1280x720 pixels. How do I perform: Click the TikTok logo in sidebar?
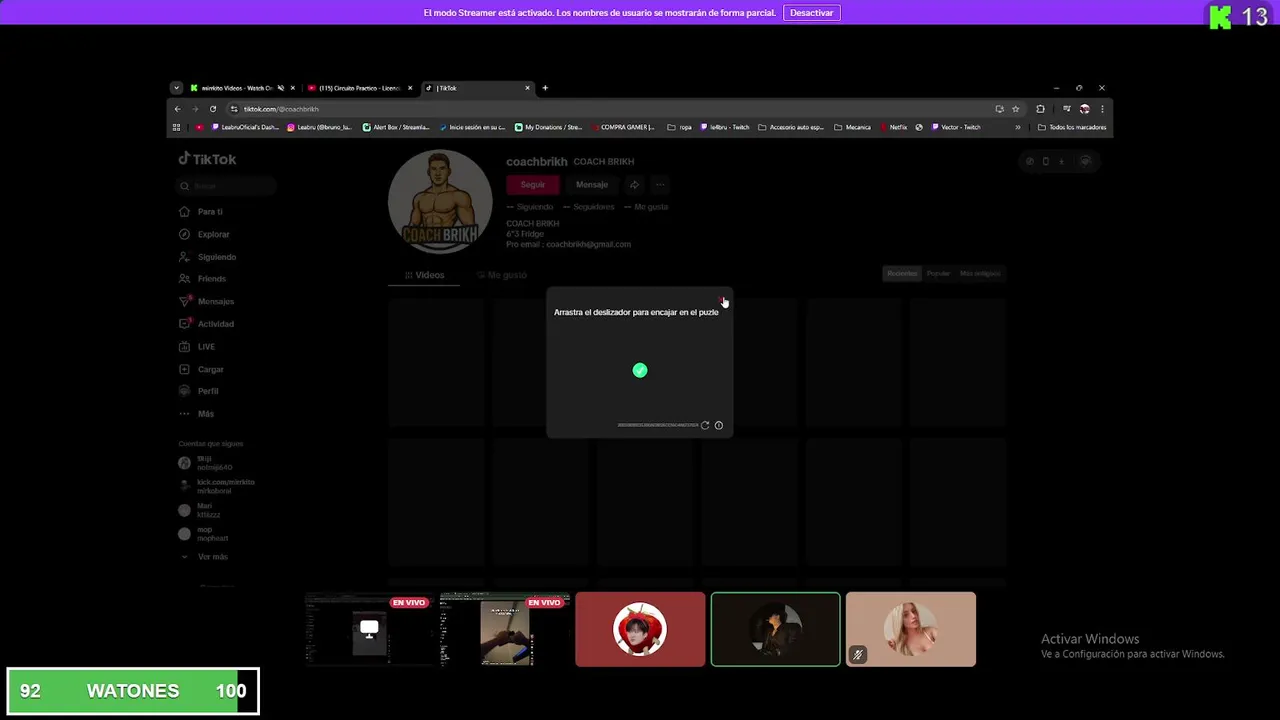click(207, 159)
